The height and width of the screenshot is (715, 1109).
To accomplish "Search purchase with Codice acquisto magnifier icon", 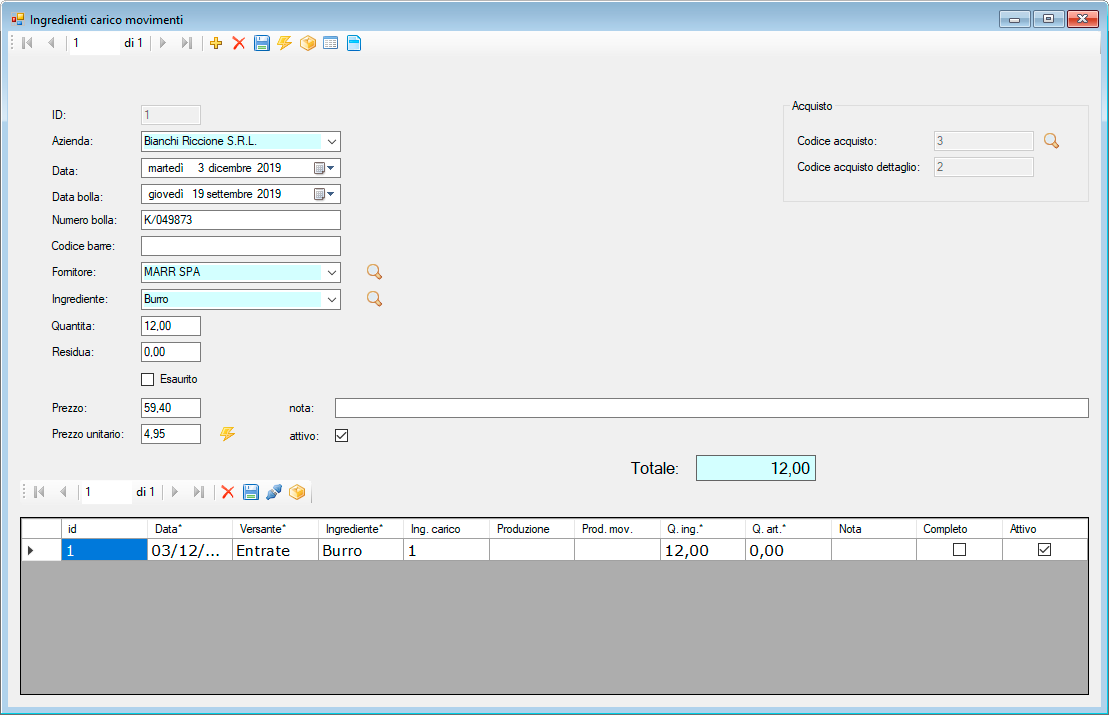I will click(1052, 141).
